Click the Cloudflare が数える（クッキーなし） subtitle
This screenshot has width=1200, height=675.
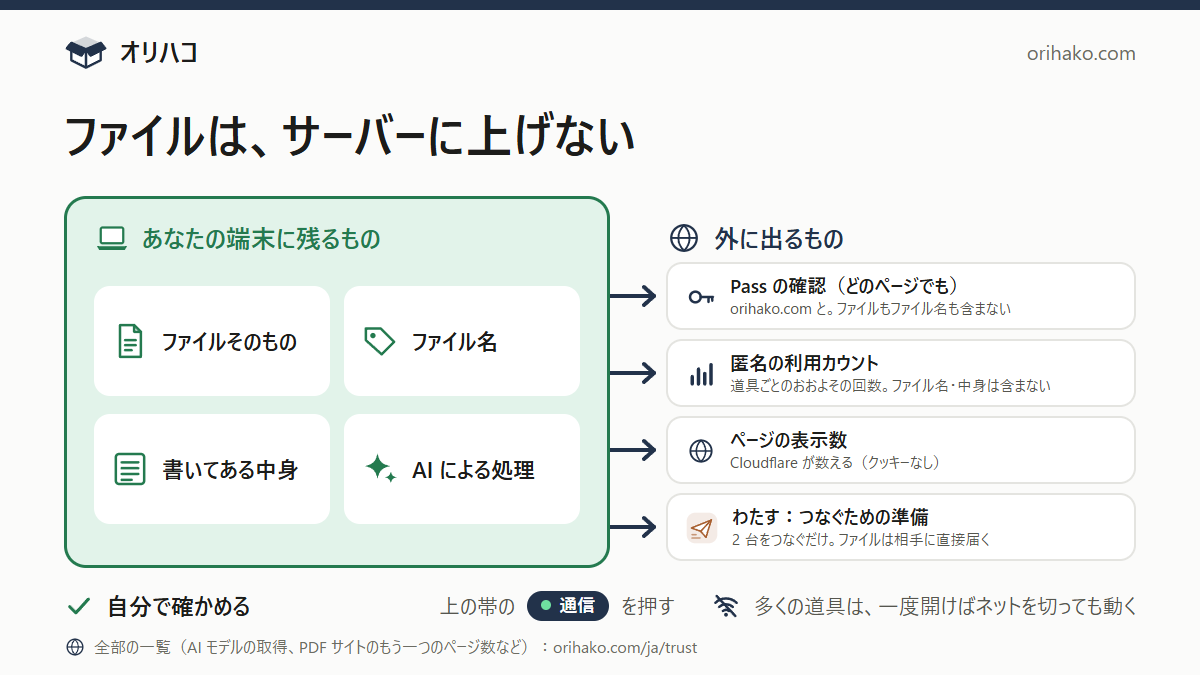point(835,463)
